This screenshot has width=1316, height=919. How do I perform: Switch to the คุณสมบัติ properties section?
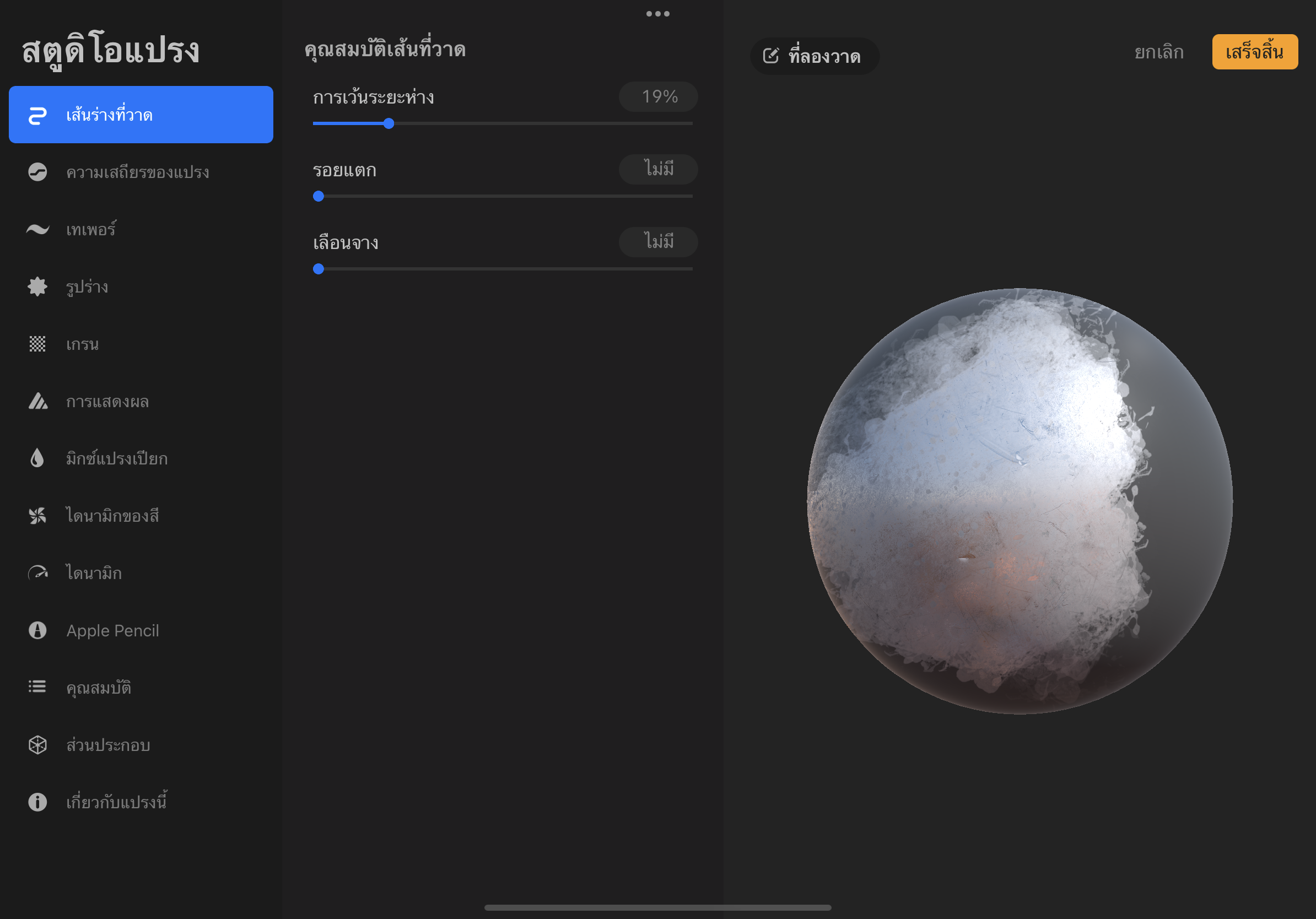click(99, 687)
